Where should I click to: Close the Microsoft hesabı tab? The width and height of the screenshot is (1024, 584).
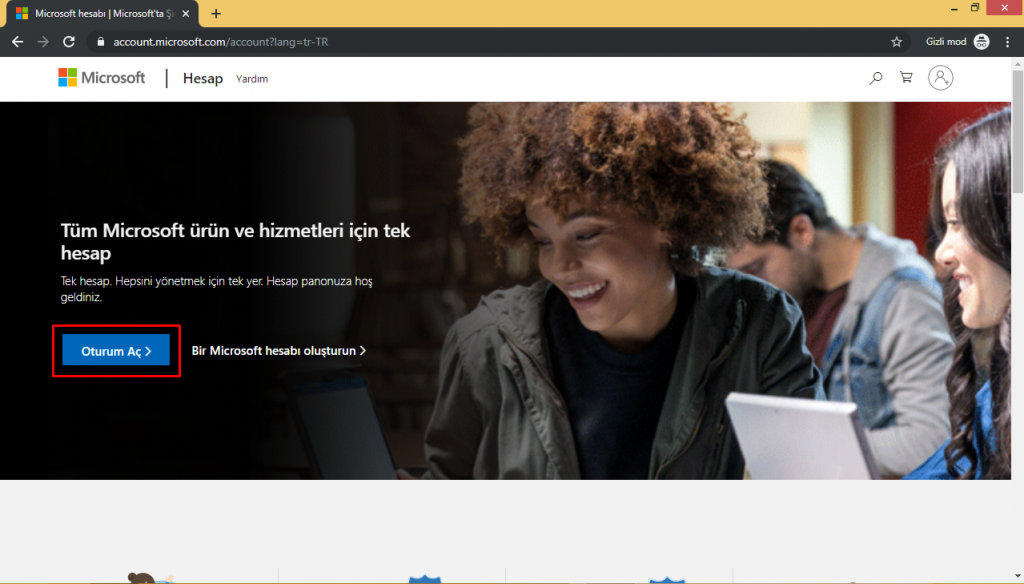tap(185, 14)
